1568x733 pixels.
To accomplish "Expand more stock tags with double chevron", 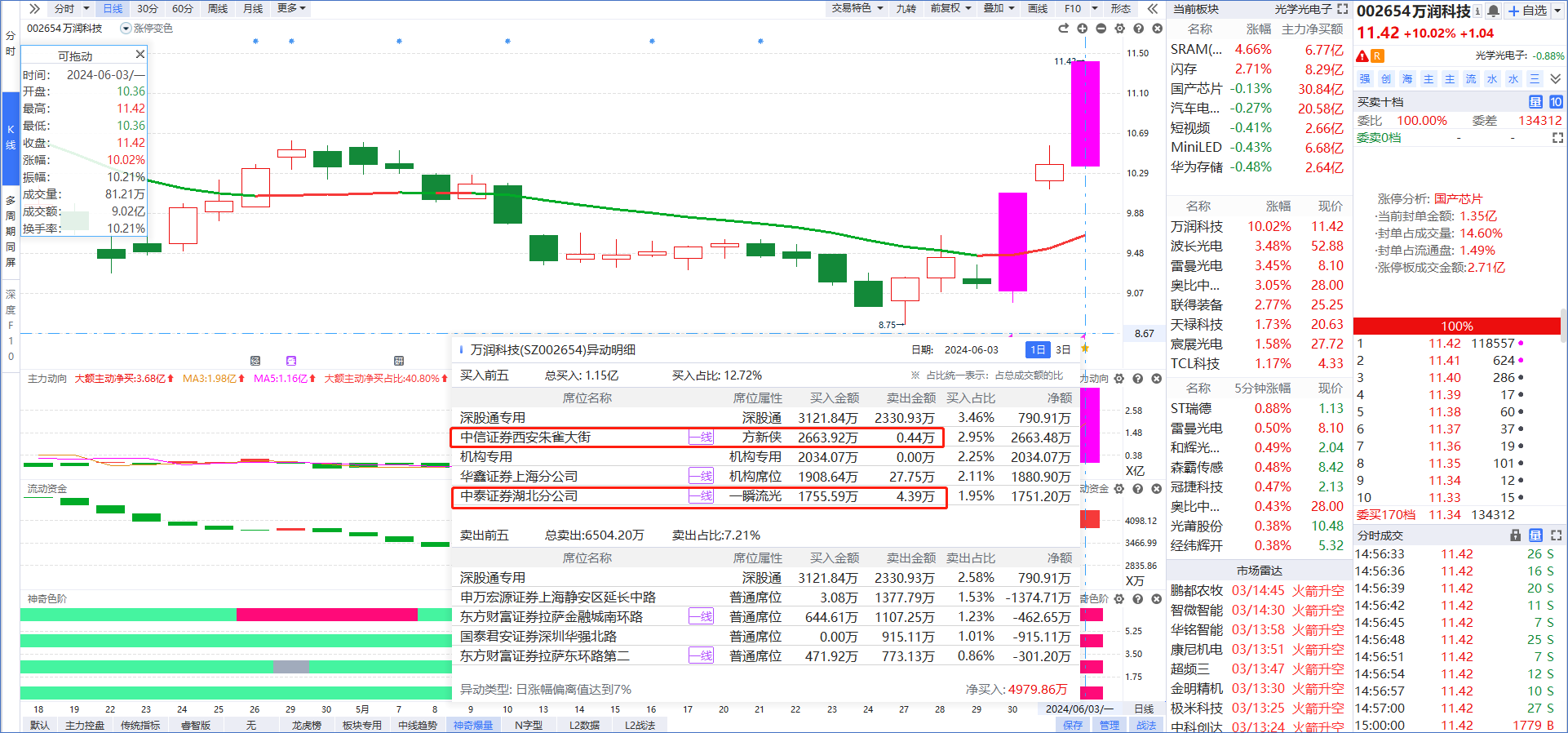I will coord(1556,79).
